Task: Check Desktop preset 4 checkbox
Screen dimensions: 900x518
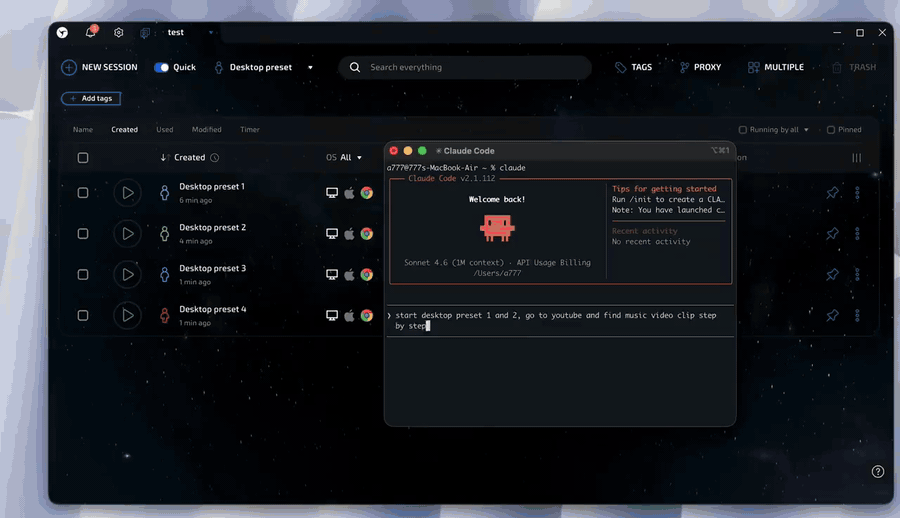Action: [83, 315]
